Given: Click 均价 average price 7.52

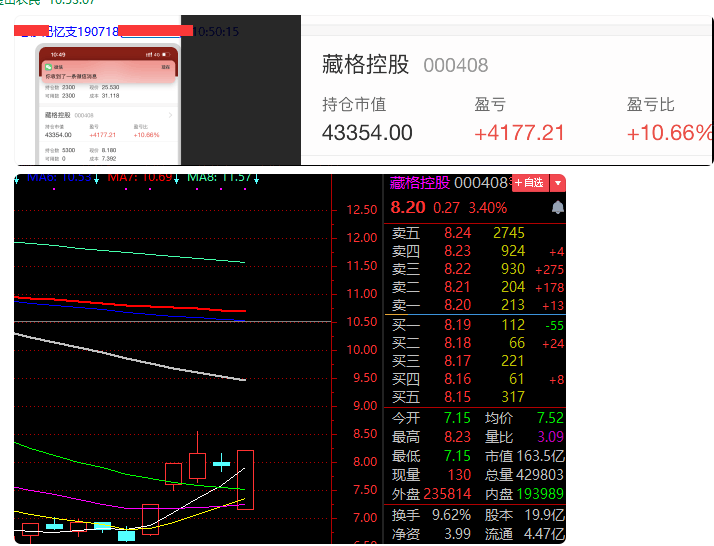Looking at the screenshot, I should tap(550, 418).
